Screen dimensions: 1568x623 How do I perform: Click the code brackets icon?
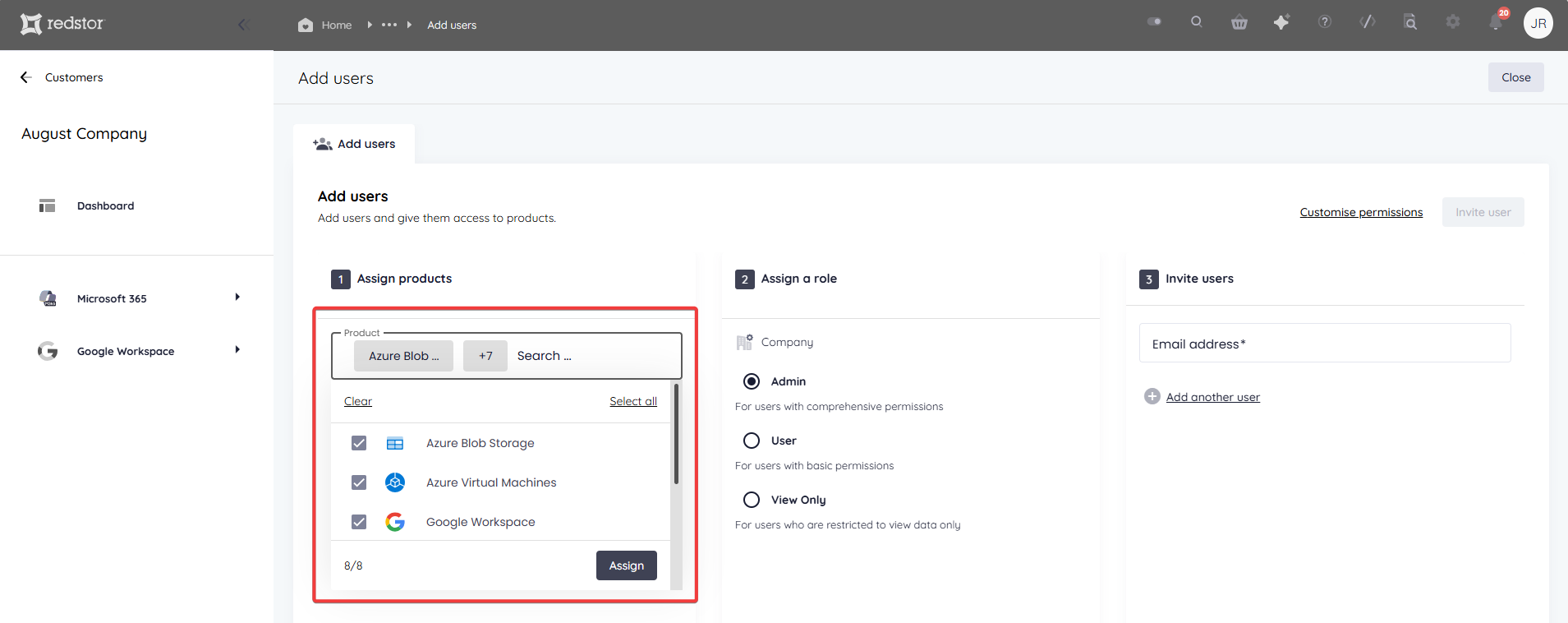(x=1368, y=22)
